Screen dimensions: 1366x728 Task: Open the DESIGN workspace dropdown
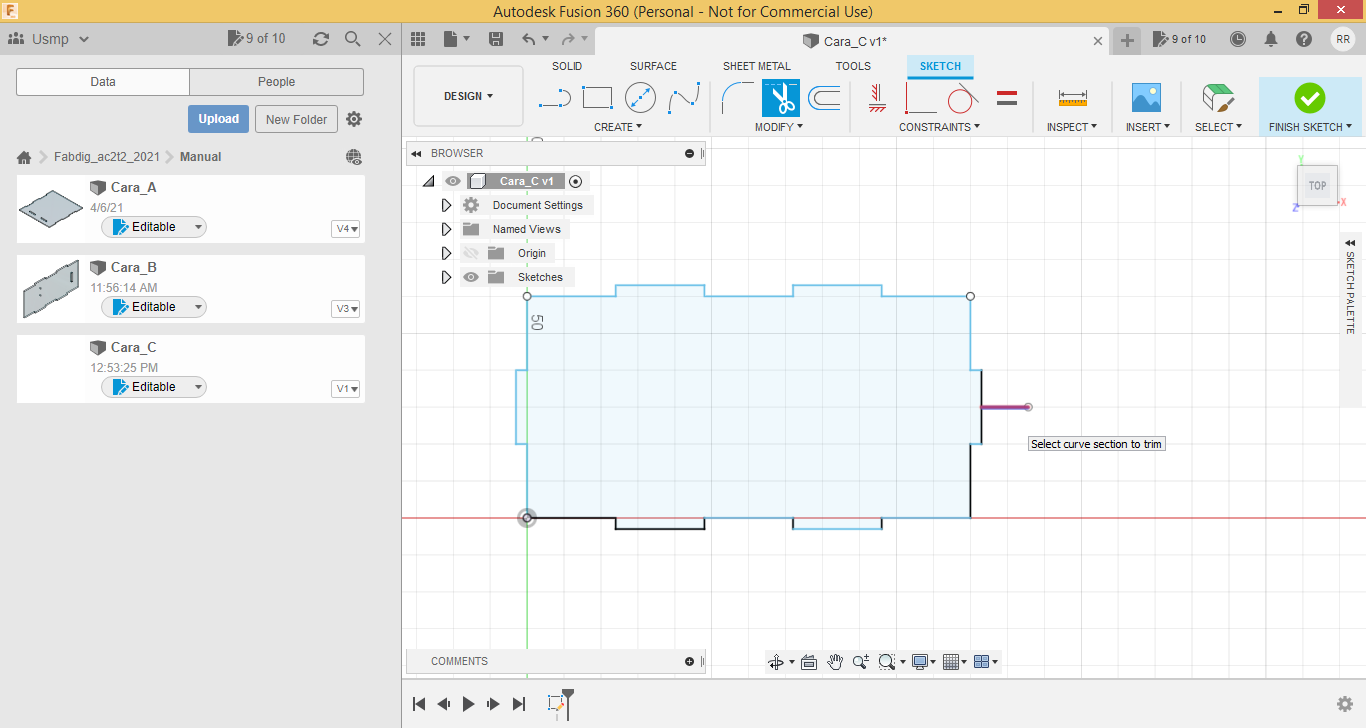(468, 96)
